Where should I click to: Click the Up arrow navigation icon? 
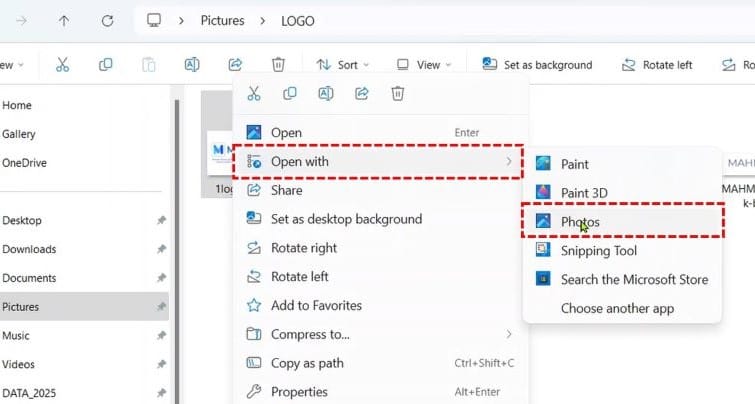(x=64, y=20)
